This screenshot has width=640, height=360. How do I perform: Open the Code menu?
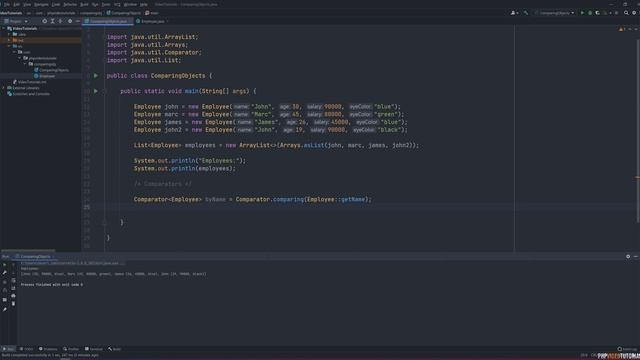56,4
